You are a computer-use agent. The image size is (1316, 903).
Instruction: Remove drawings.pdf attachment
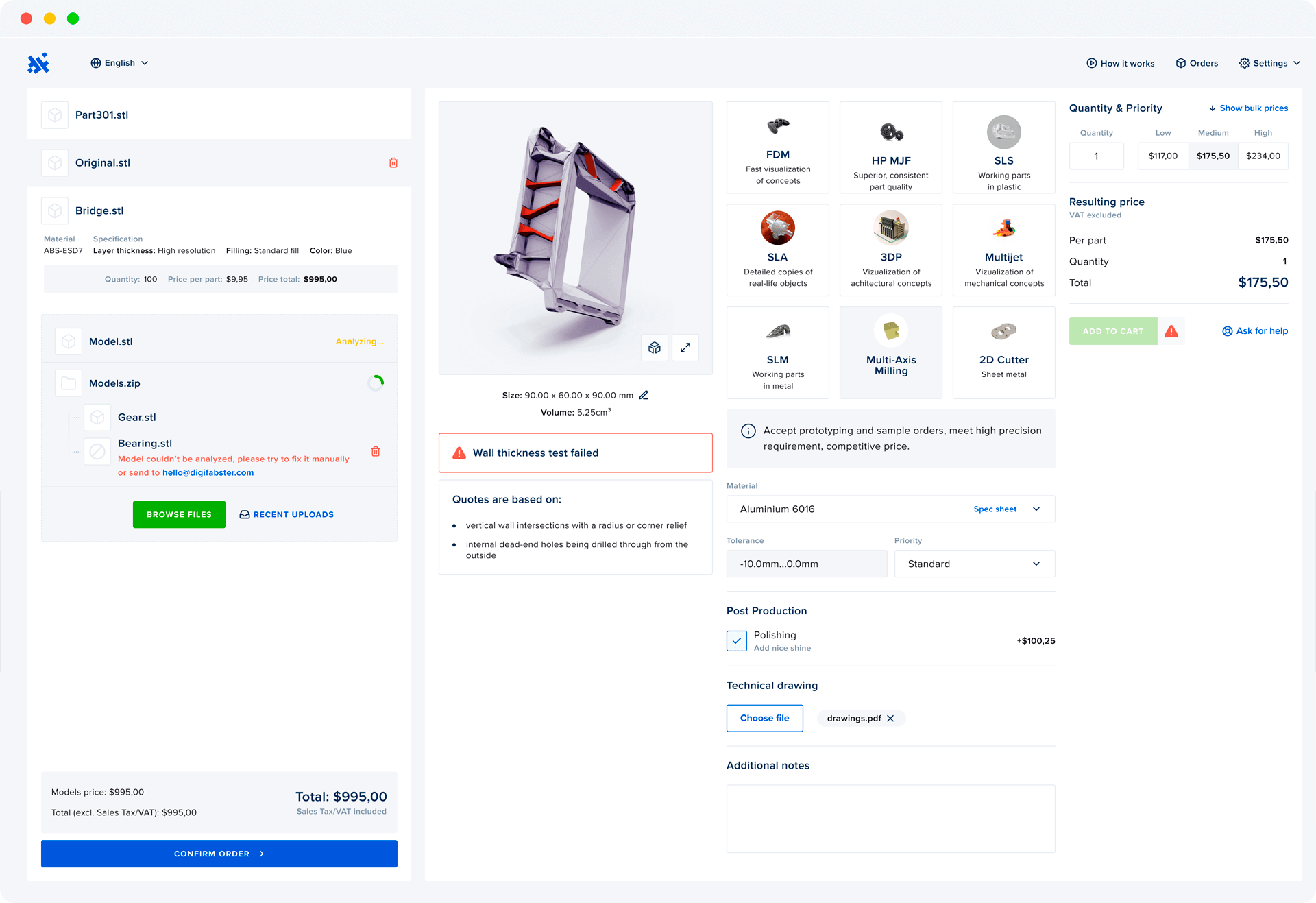click(890, 718)
